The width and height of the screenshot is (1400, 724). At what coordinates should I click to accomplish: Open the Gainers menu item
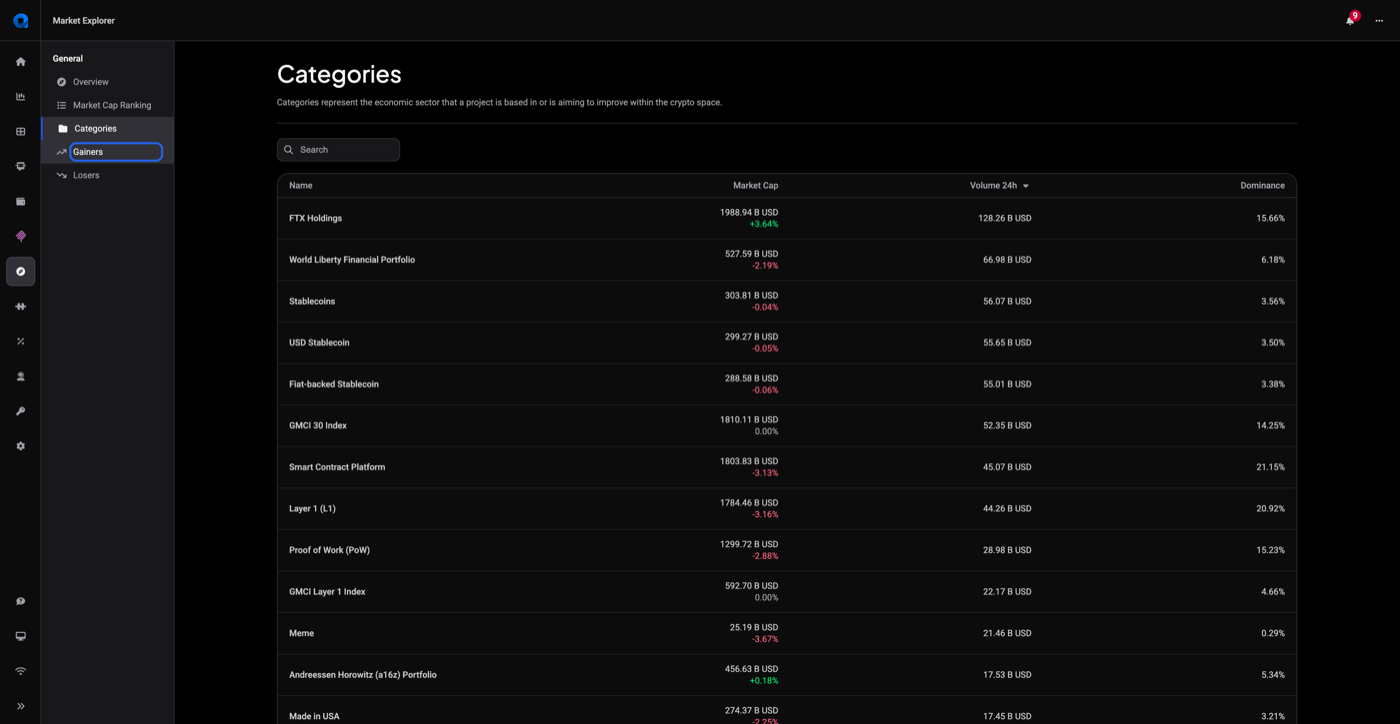pos(107,152)
